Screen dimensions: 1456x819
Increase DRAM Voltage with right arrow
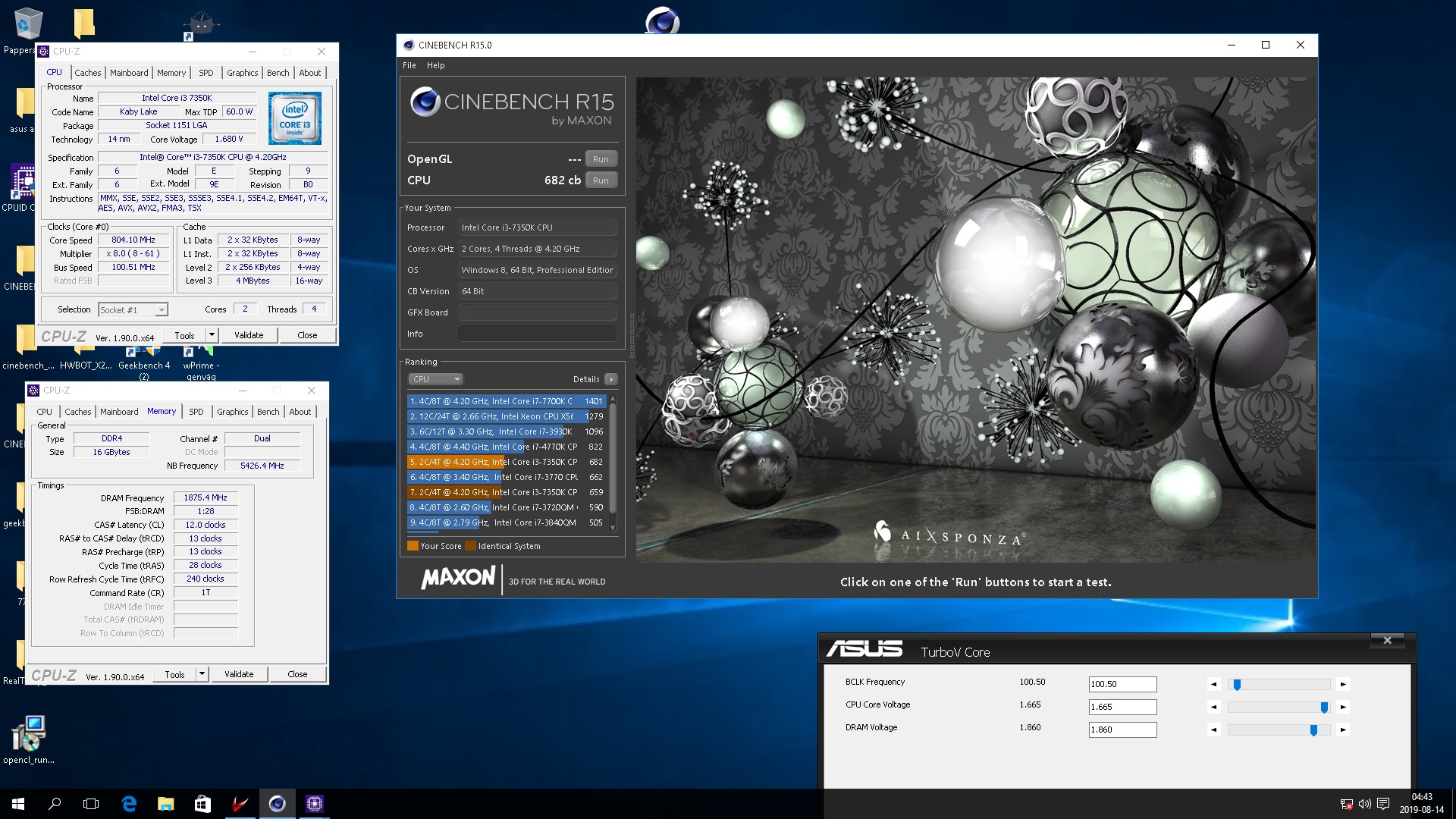(1343, 730)
